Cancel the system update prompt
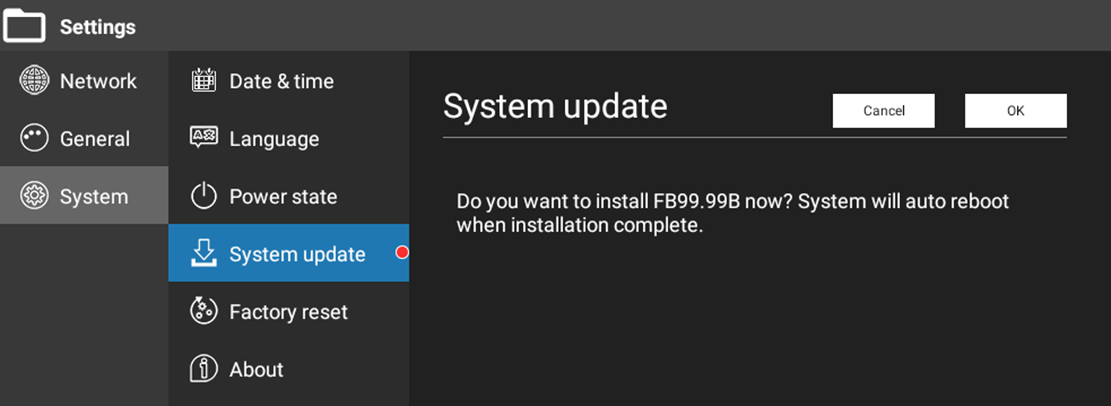The height and width of the screenshot is (406, 1111). point(884,111)
